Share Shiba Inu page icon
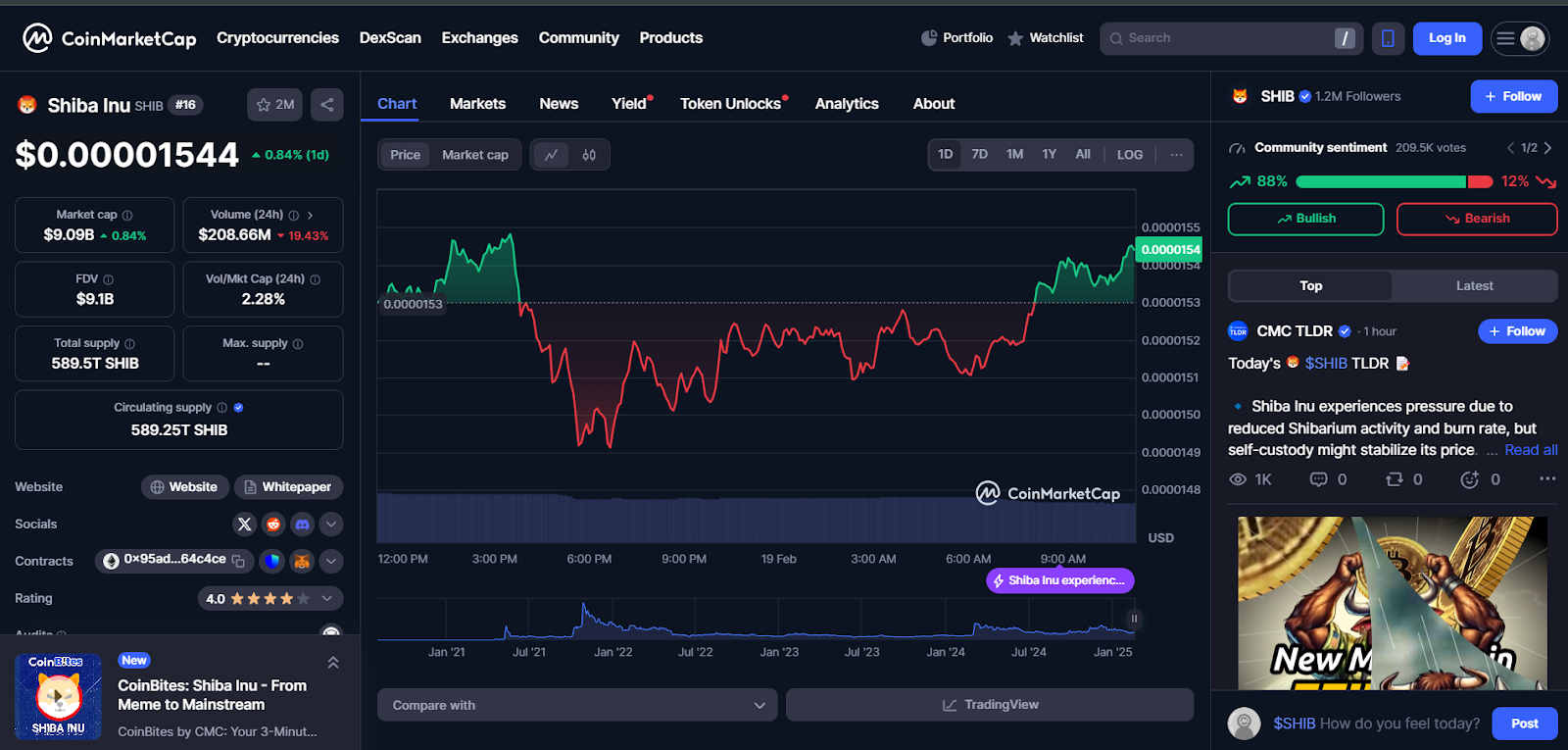This screenshot has width=1568, height=750. (x=327, y=105)
